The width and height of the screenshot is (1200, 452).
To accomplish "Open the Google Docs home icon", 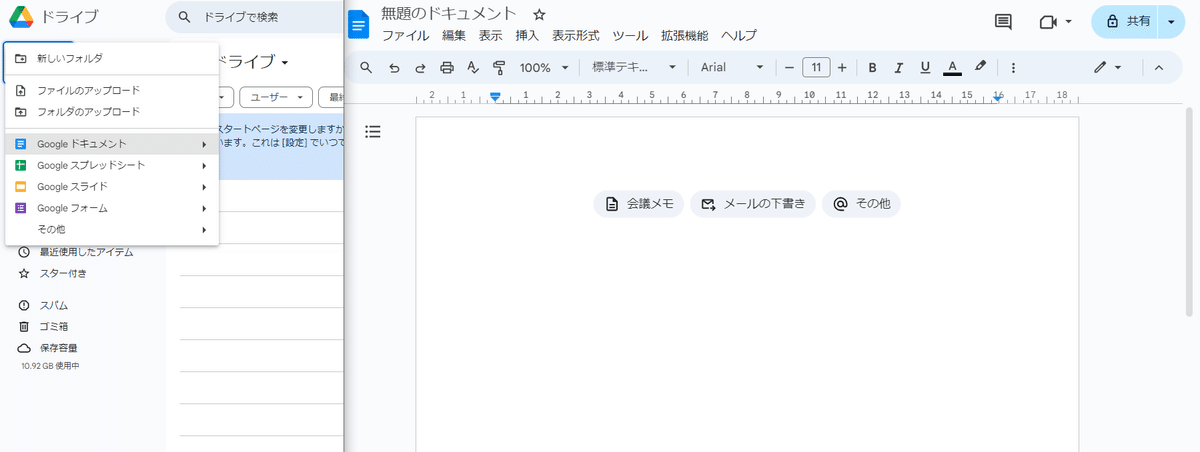I will (359, 24).
